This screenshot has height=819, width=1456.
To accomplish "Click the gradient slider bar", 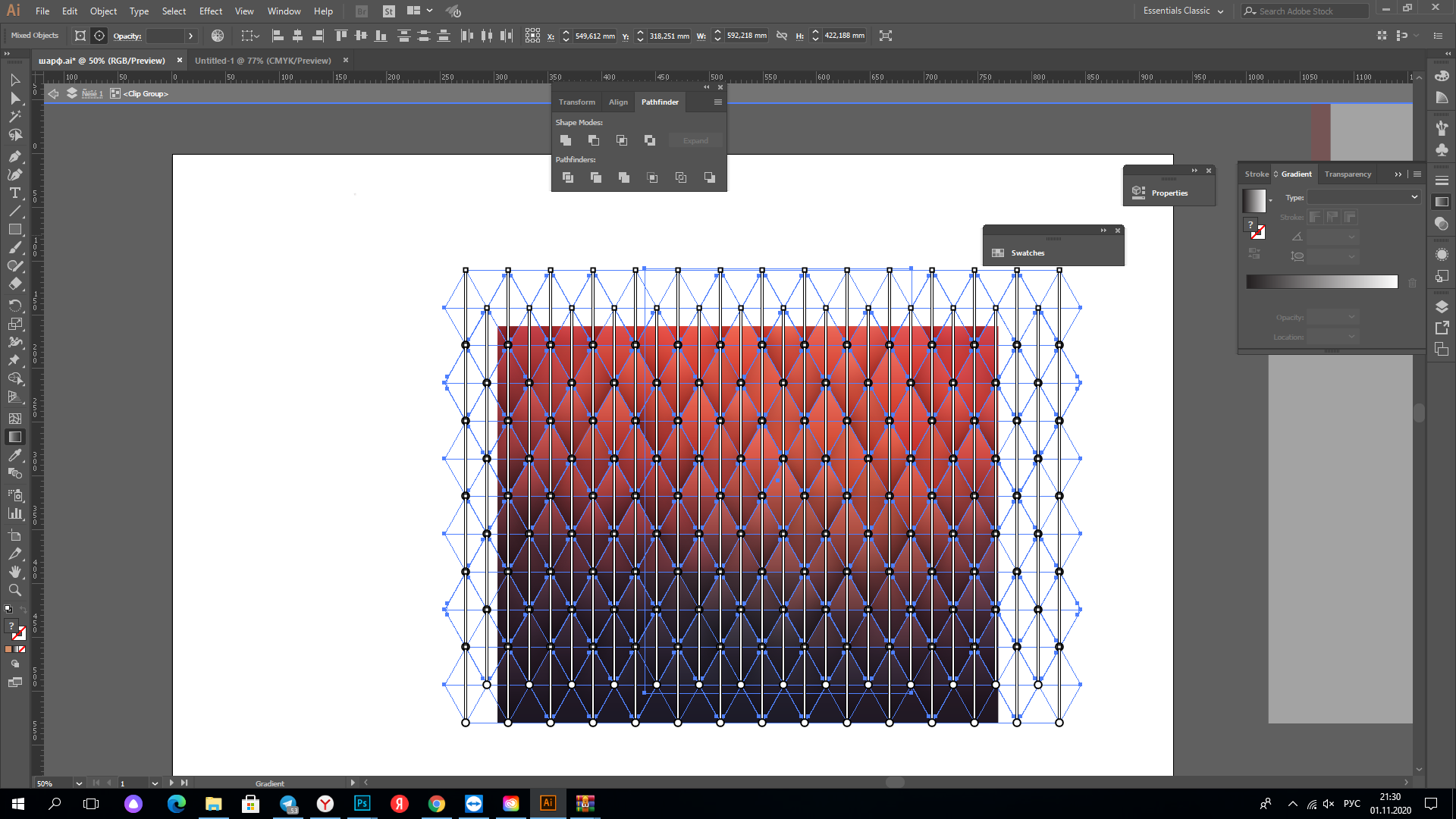I will [x=1321, y=282].
